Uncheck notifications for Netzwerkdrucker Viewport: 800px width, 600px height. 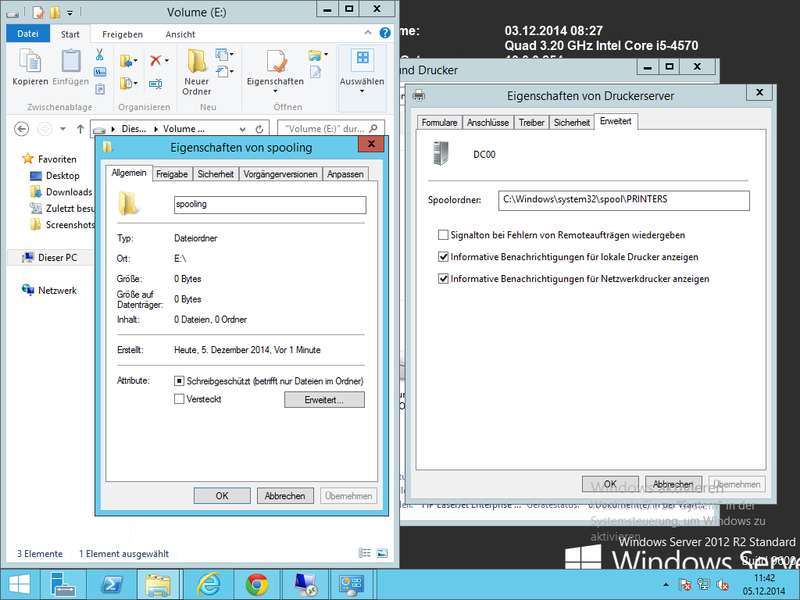tap(443, 279)
